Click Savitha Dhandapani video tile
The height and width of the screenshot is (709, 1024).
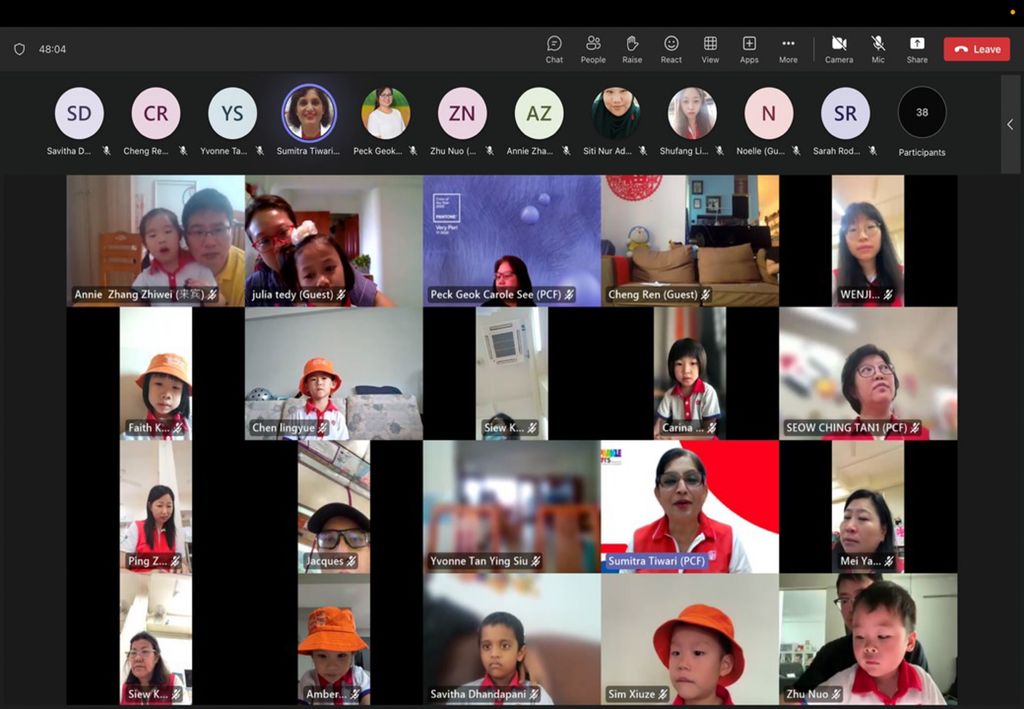512,639
